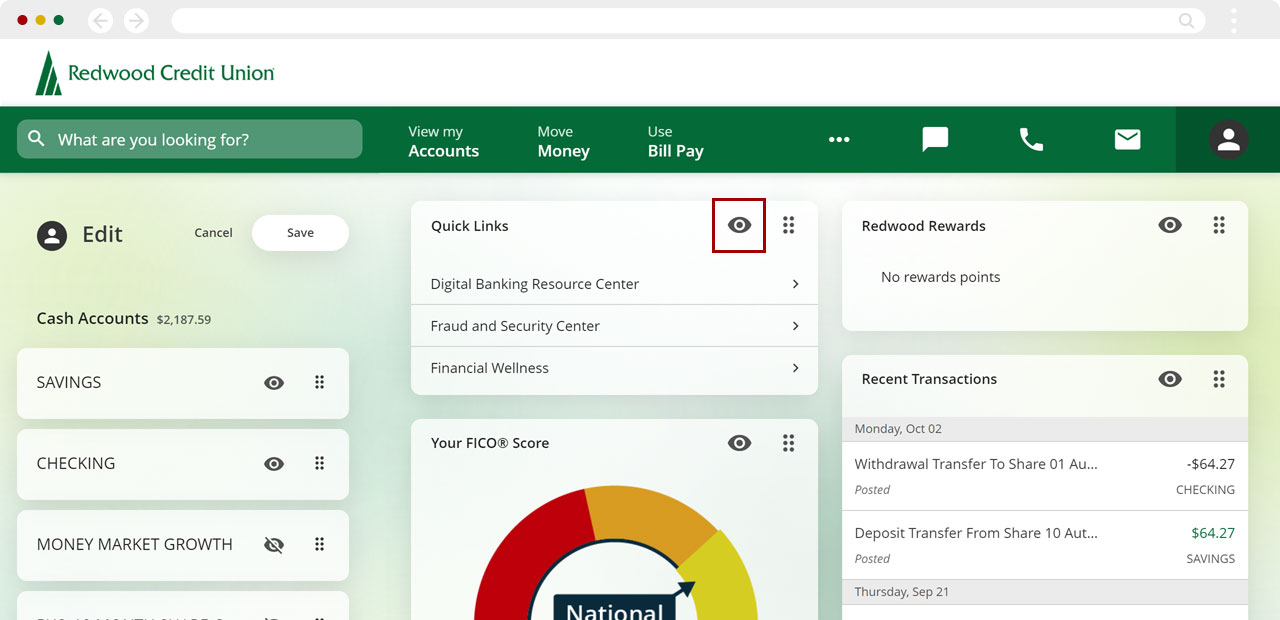Open the user profile avatar icon
Viewport: 1280px width, 620px height.
pyautogui.click(x=1228, y=140)
